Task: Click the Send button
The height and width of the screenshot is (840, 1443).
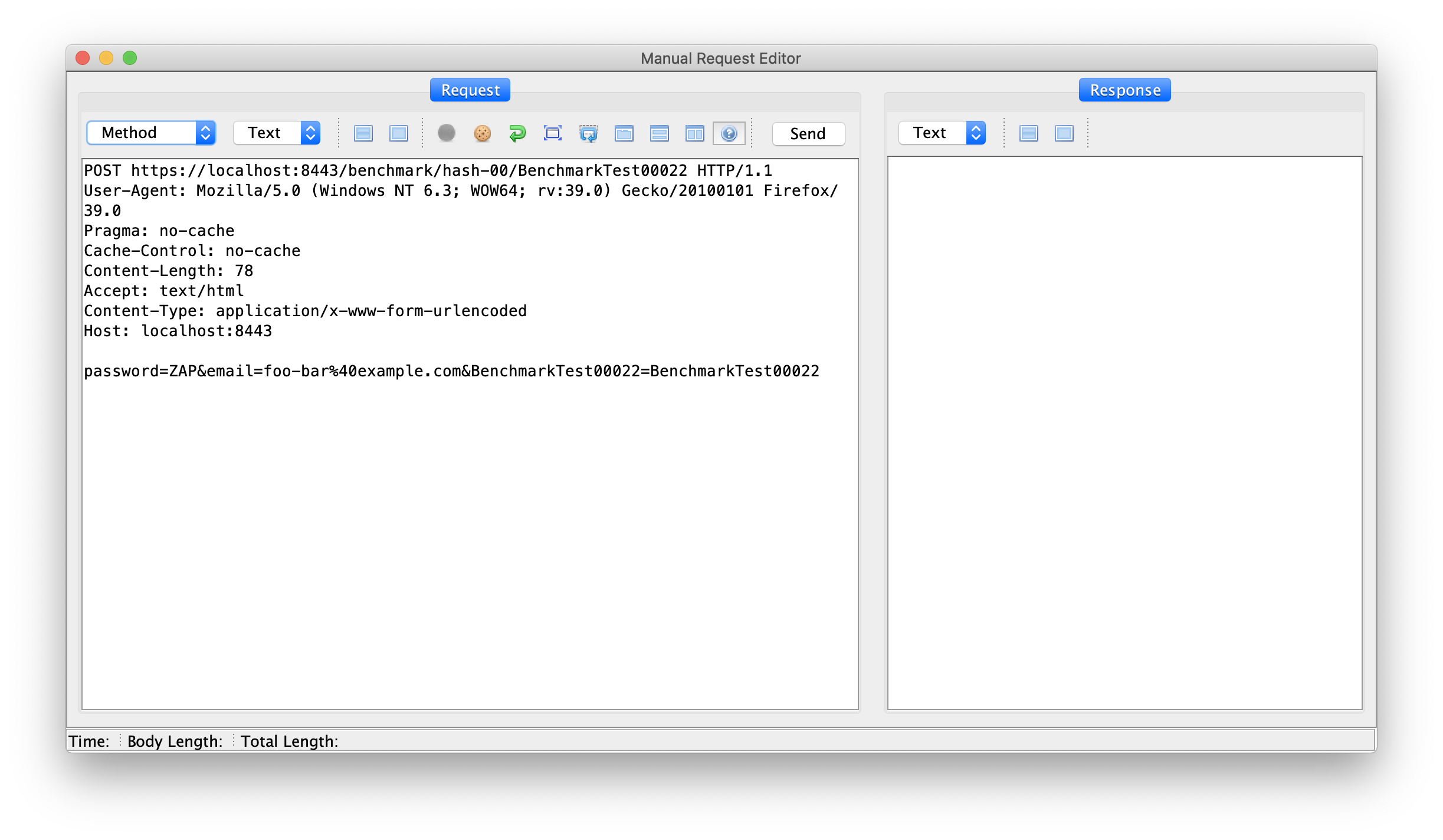Action: [x=808, y=133]
